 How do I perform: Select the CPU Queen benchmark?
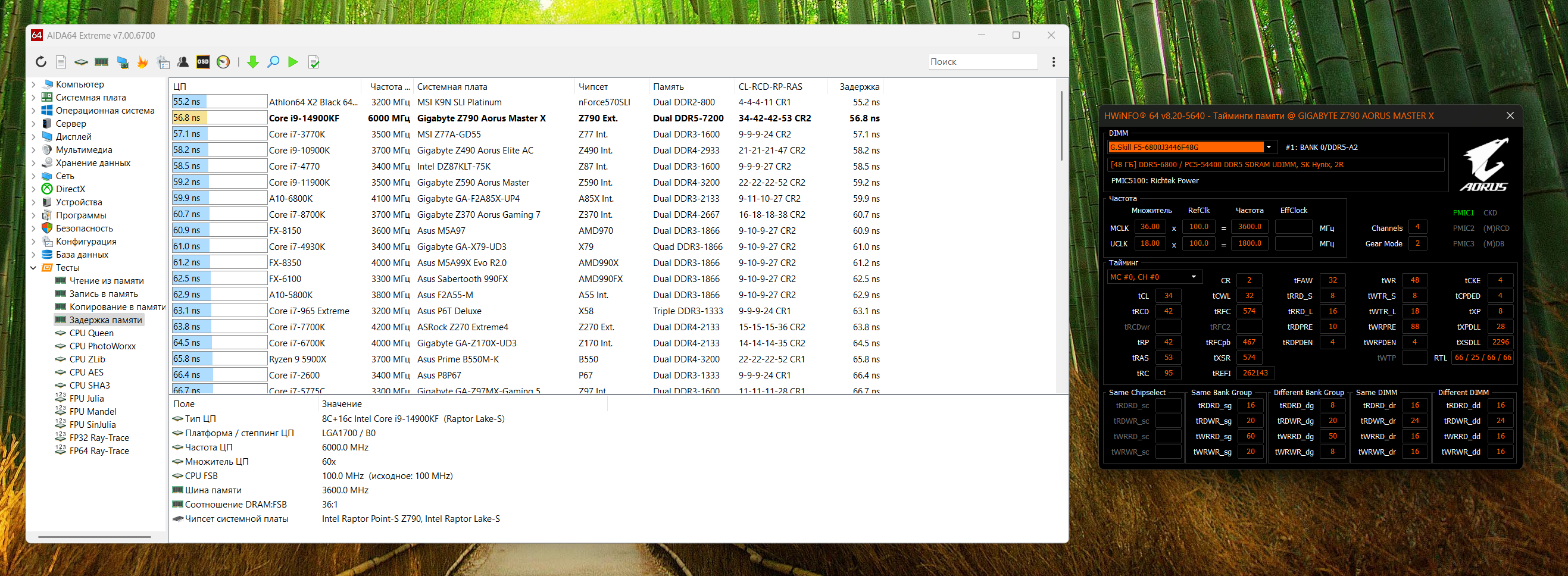pyautogui.click(x=91, y=333)
